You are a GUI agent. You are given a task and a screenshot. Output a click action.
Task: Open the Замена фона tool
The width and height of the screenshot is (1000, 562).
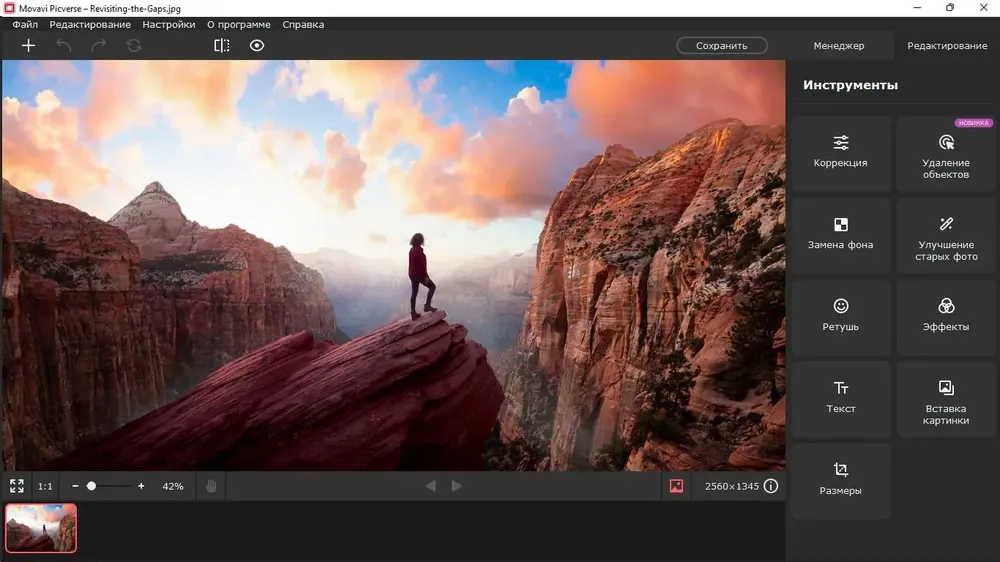tap(841, 235)
